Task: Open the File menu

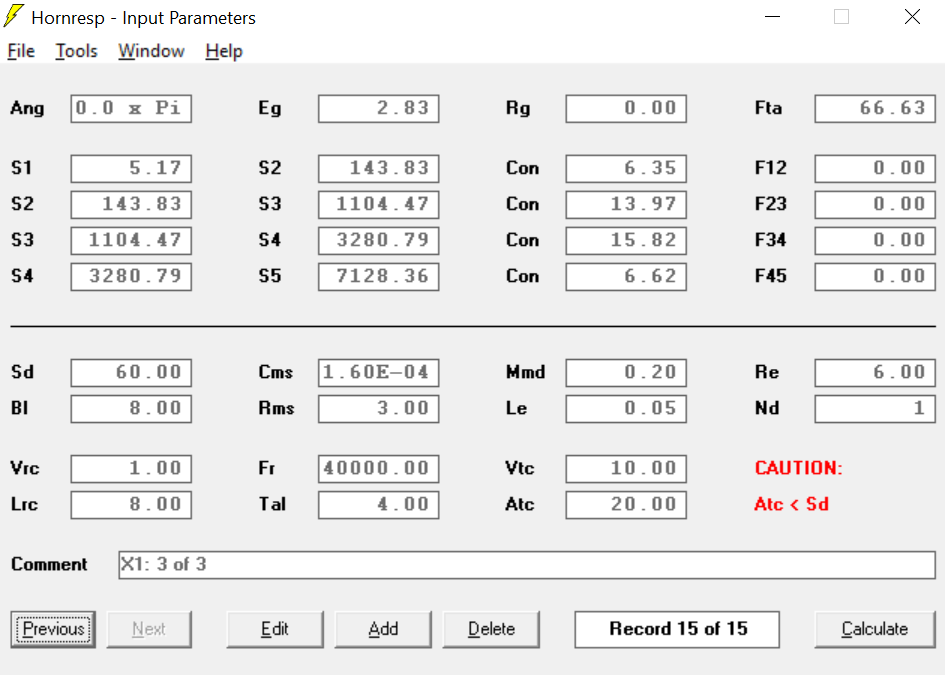Action: 21,51
